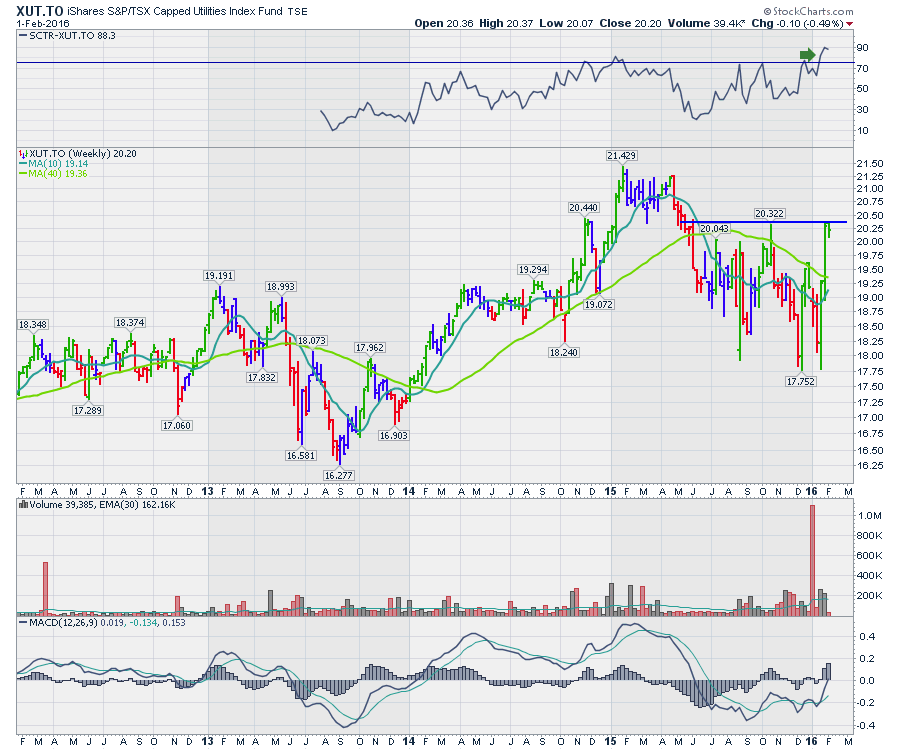This screenshot has height=750, width=900.
Task: Click the 21.429 peak price label
Action: 622,156
